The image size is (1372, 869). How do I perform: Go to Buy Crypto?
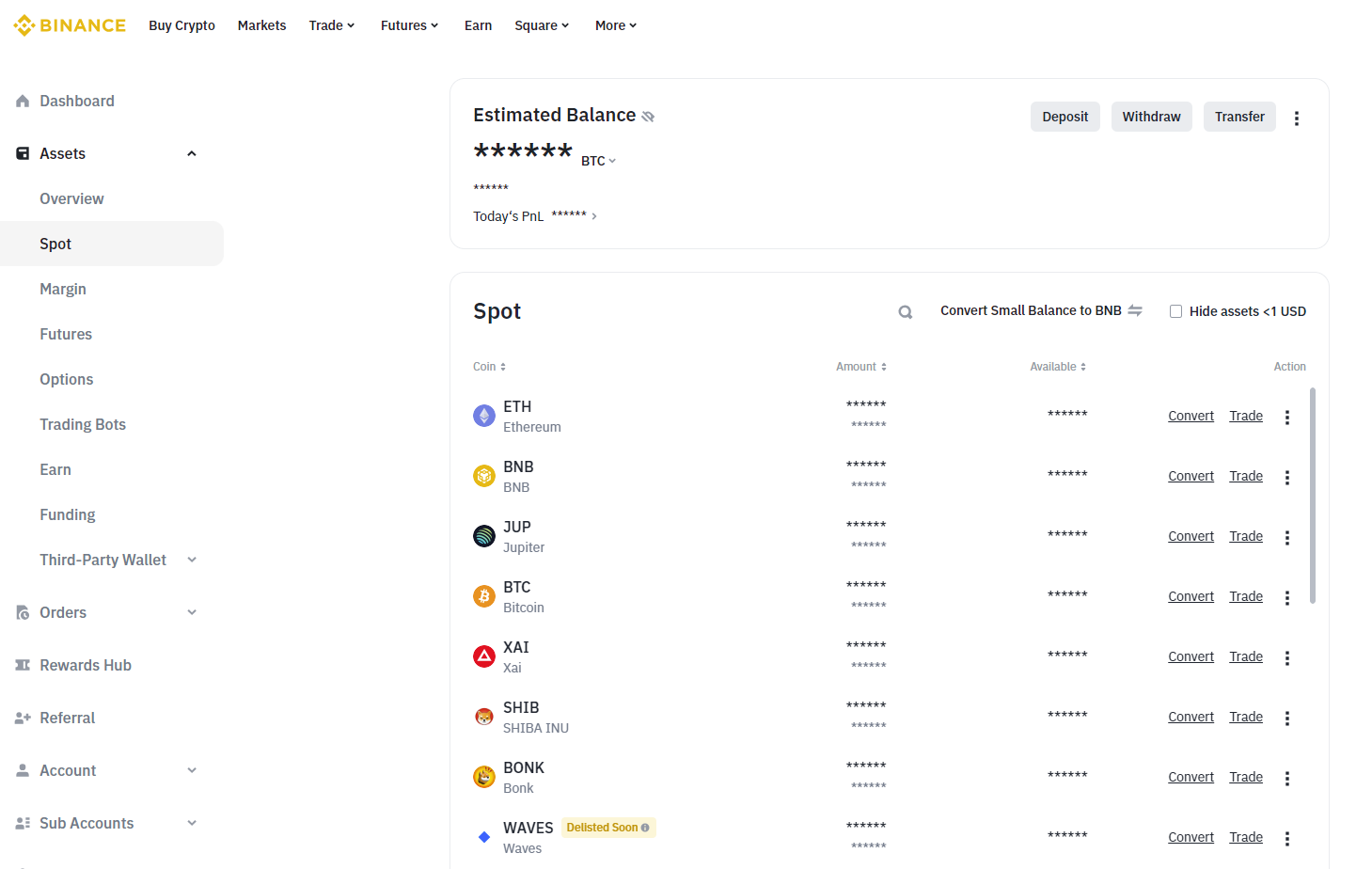tap(181, 25)
